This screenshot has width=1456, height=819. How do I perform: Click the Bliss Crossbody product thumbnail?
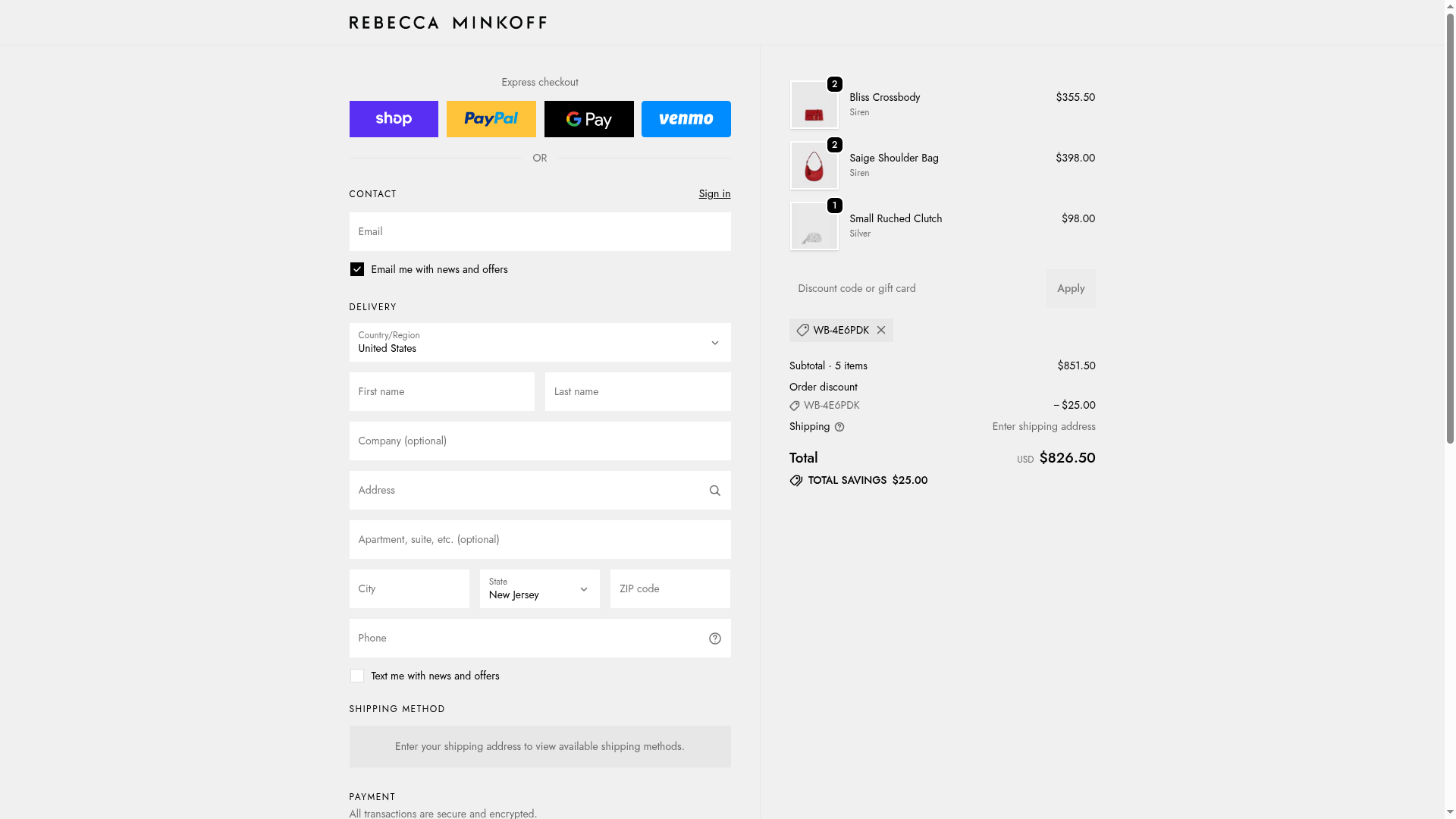pyautogui.click(x=814, y=105)
